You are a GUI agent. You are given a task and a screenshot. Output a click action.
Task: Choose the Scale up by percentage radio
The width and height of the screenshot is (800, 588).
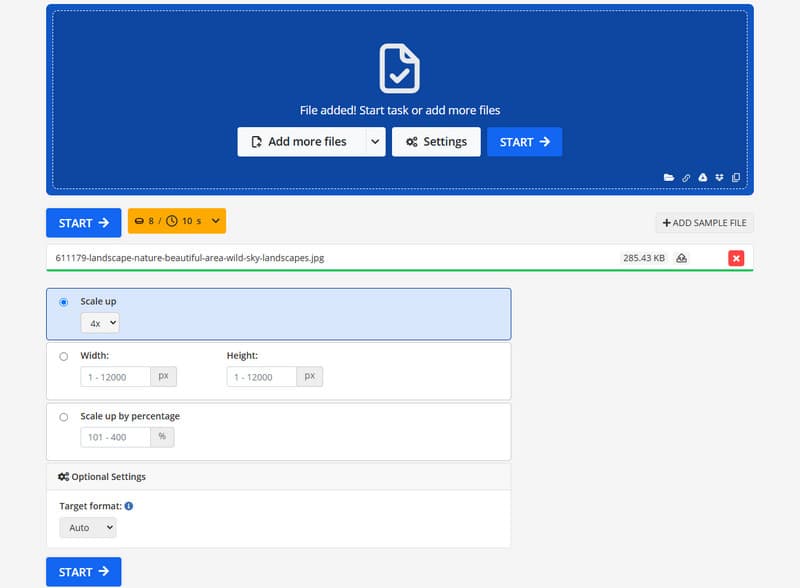[x=64, y=417]
